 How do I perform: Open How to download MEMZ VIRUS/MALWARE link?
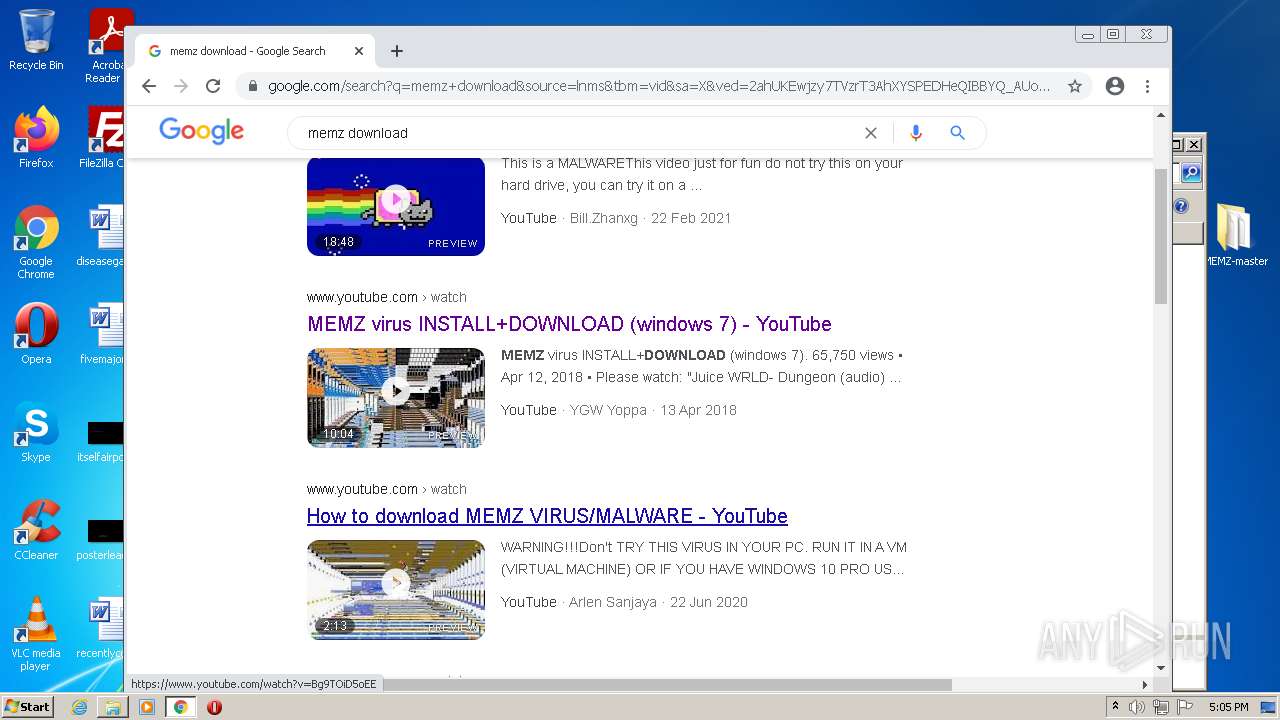pos(547,516)
